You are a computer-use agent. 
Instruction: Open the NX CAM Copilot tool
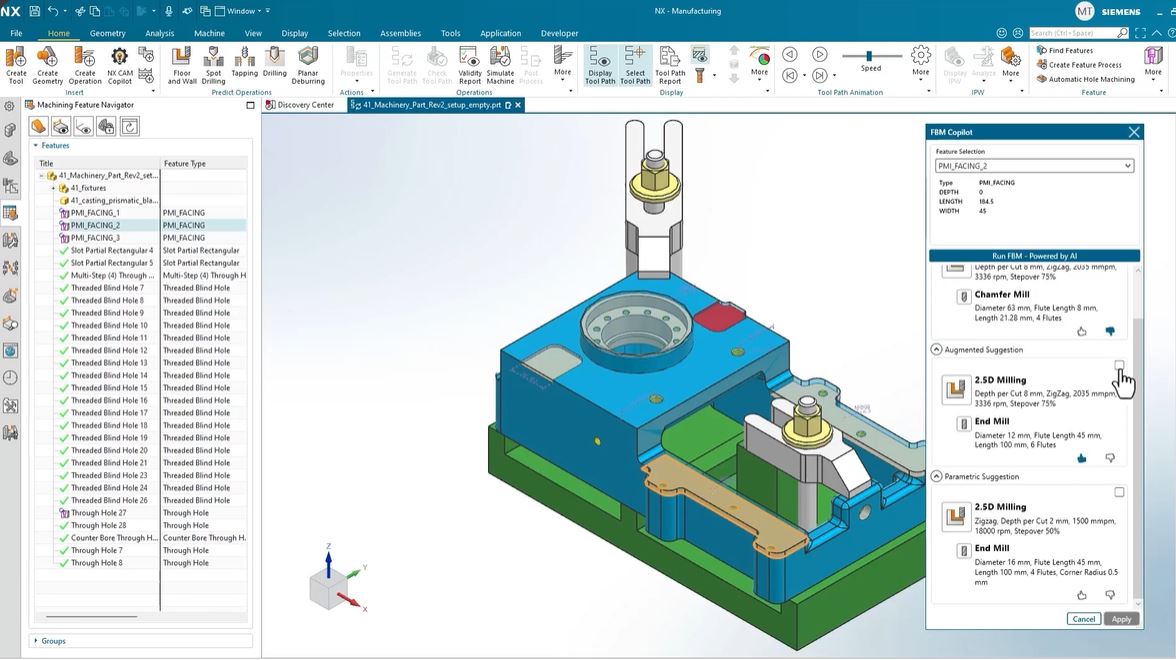(120, 60)
